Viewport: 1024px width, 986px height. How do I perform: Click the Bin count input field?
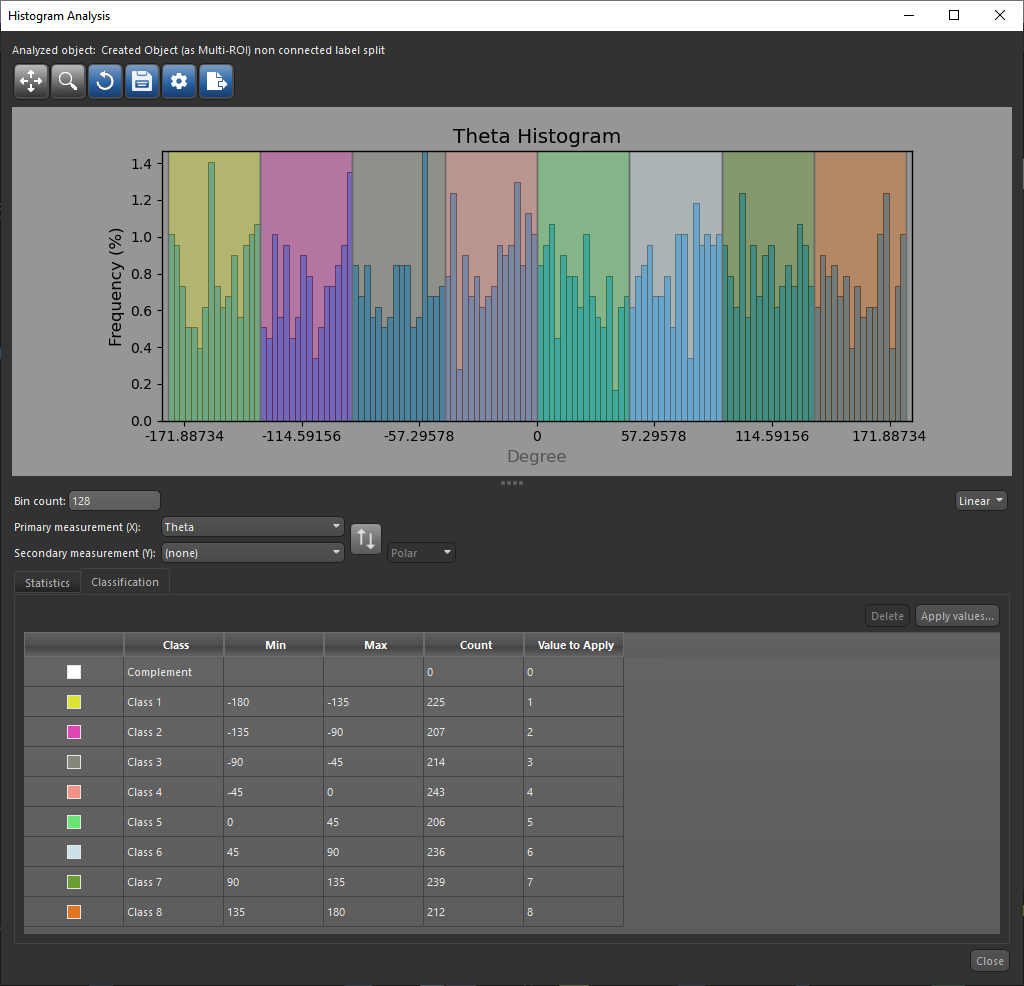(x=114, y=501)
